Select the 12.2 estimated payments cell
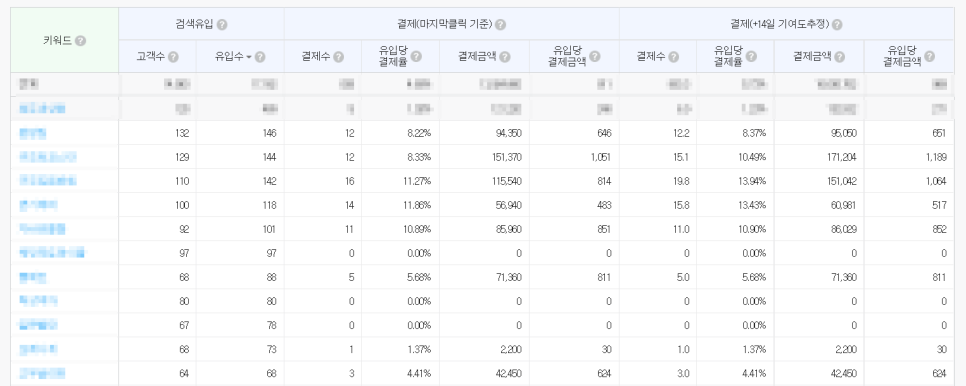966x386 pixels. tap(658, 133)
